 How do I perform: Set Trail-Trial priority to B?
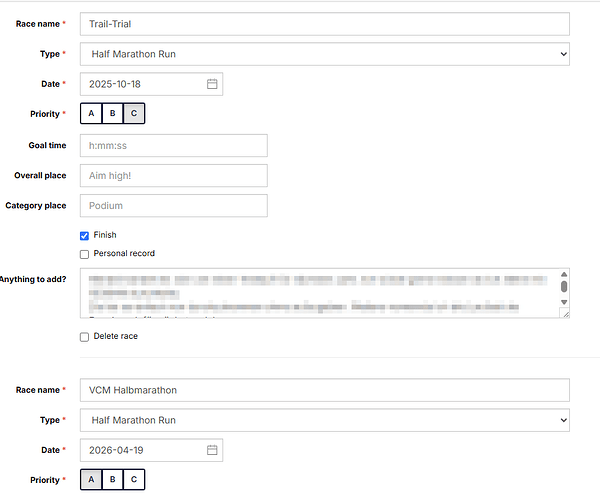(x=112, y=114)
